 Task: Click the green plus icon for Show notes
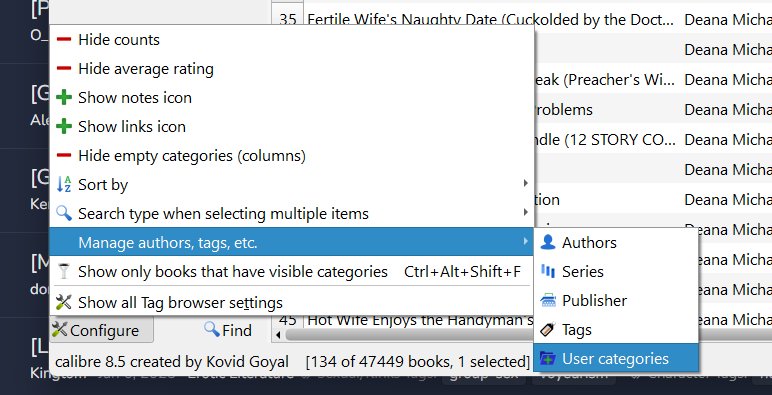(x=64, y=98)
